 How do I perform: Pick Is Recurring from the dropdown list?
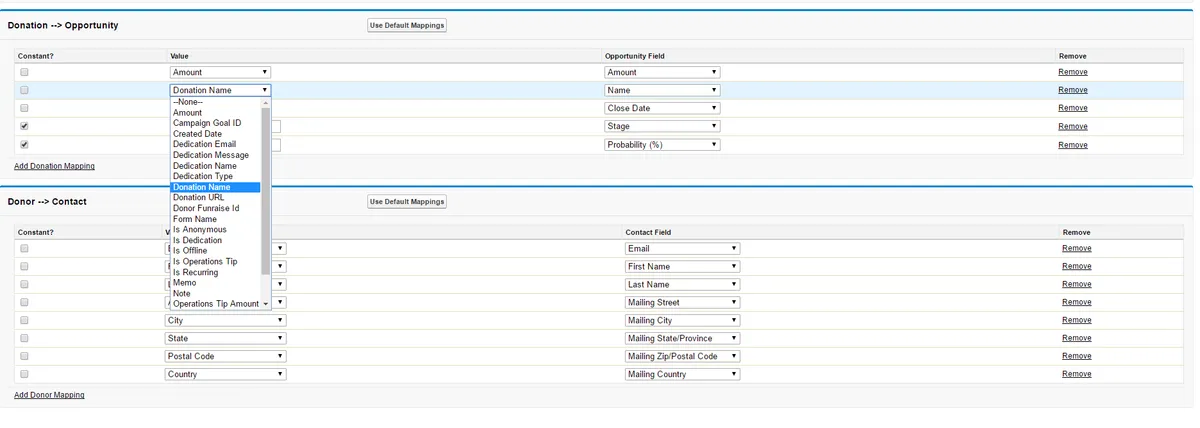[215, 272]
